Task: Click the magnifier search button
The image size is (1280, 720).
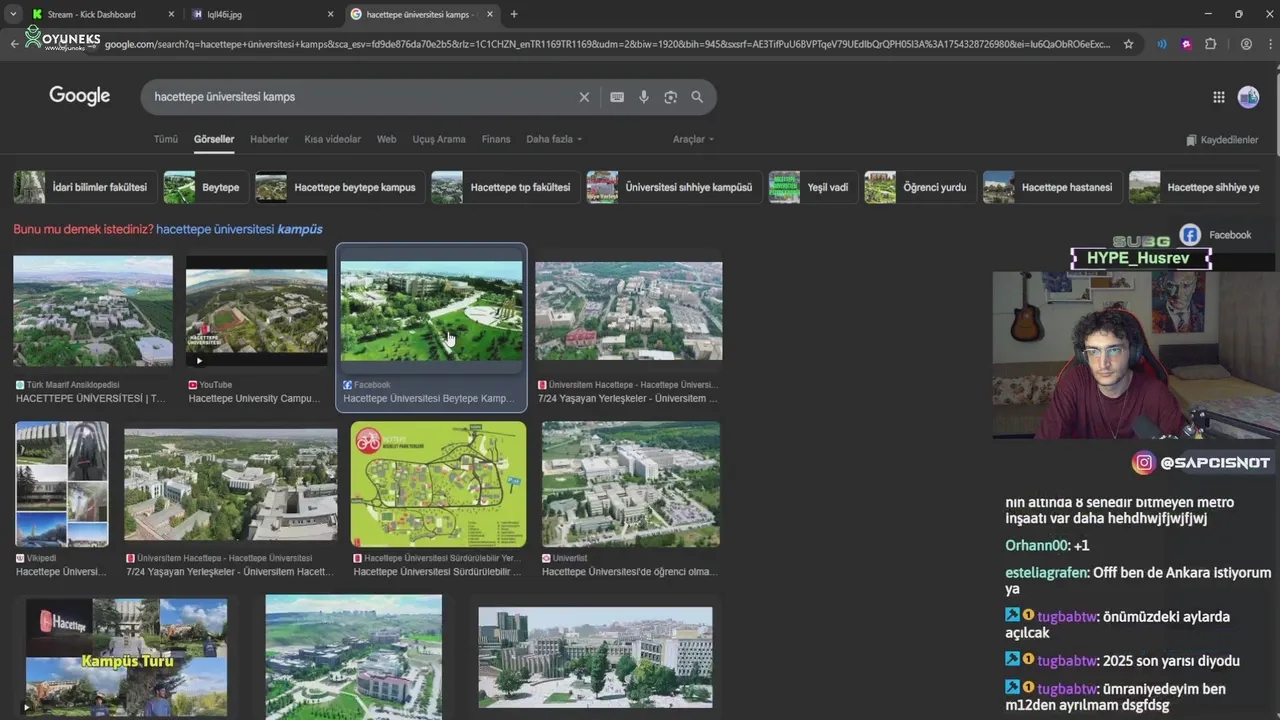Action: tap(697, 97)
